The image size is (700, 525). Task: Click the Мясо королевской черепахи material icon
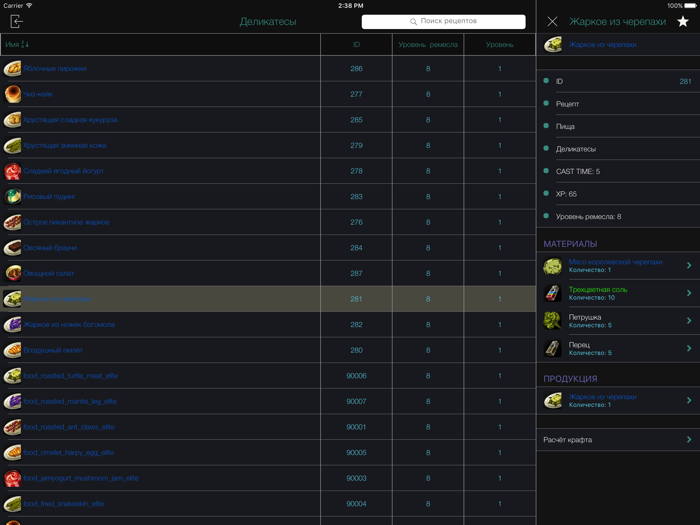(x=553, y=266)
